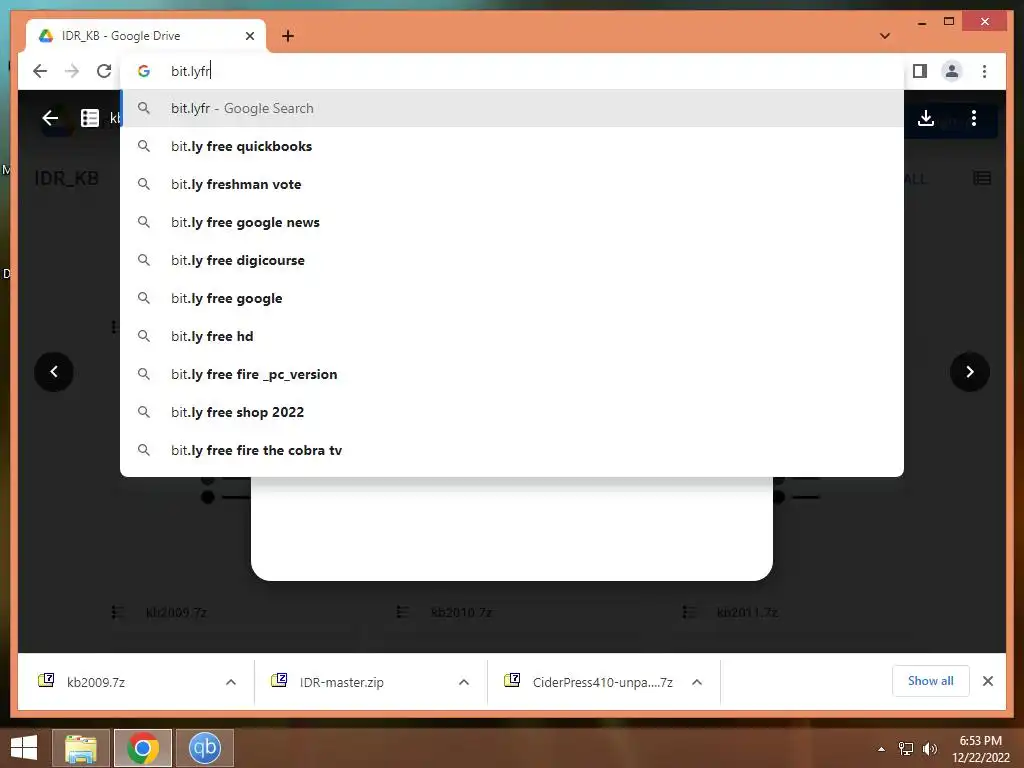Expand options chevron for kb2009.7z download
The height and width of the screenshot is (768, 1024).
pos(231,682)
